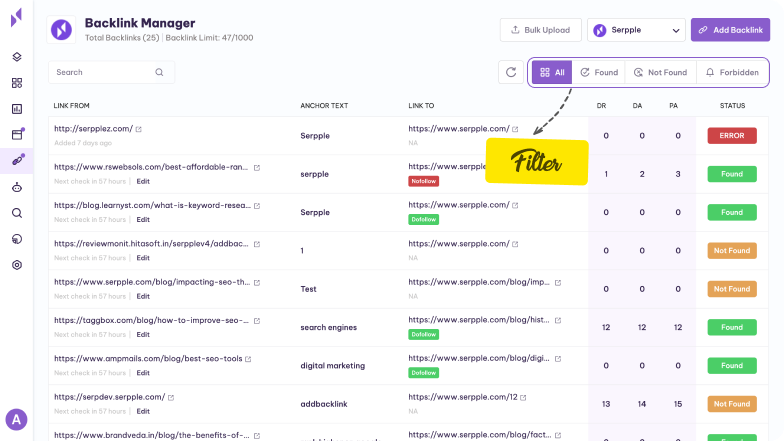
Task: Select the backlink chain icon in sidebar
Action: point(18,160)
